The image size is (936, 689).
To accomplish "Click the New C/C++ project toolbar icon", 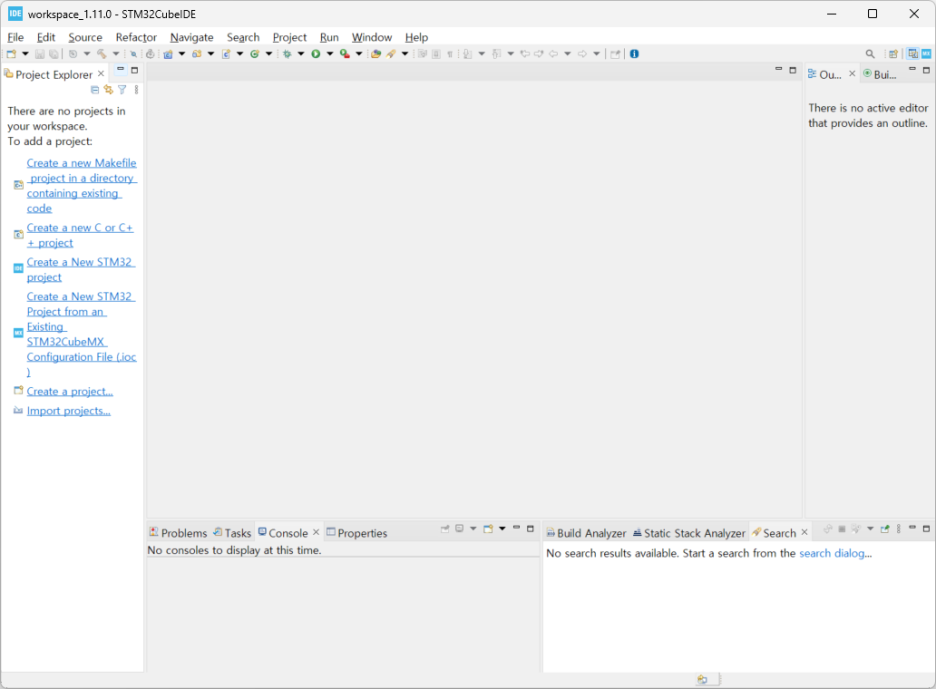I will (168, 54).
